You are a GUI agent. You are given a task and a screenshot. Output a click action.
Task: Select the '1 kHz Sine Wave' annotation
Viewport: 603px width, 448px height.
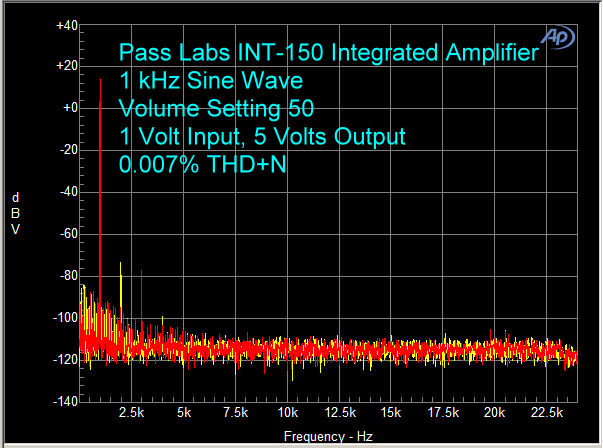pyautogui.click(x=211, y=80)
